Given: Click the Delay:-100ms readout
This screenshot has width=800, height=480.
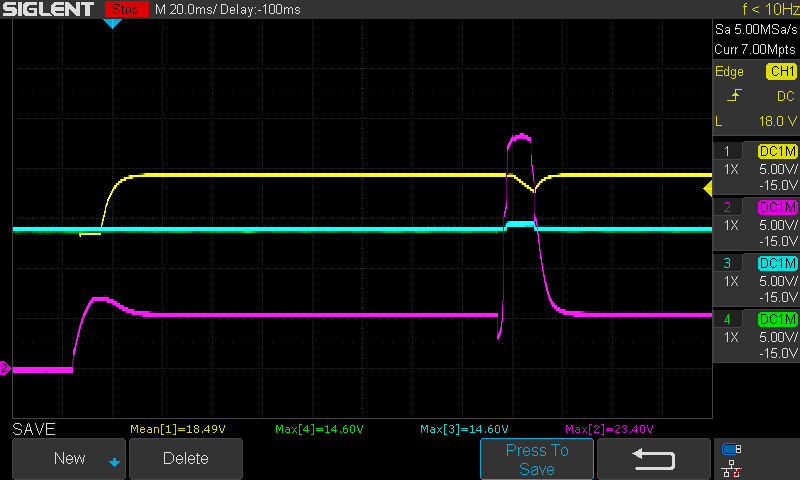Looking at the screenshot, I should 260,9.
